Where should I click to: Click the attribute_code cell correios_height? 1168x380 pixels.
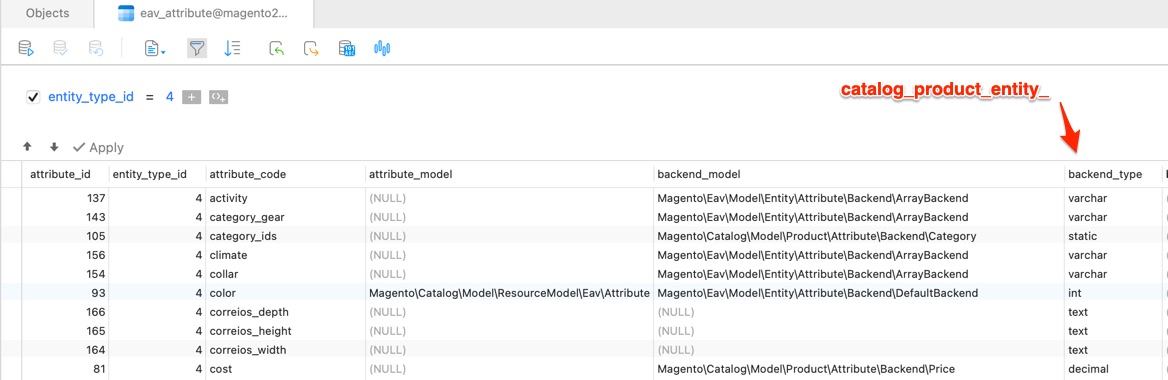tap(285, 331)
